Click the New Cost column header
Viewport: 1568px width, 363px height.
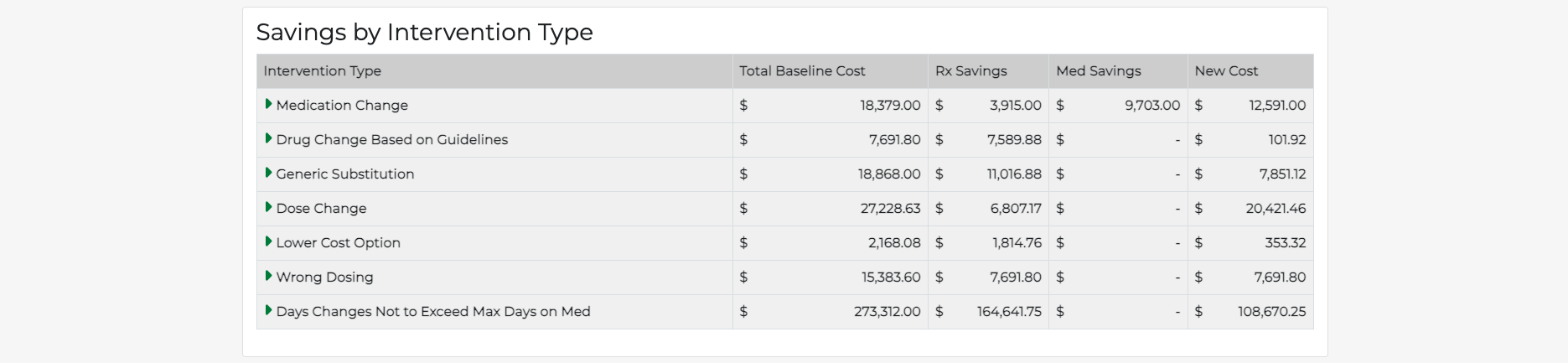coord(1226,71)
